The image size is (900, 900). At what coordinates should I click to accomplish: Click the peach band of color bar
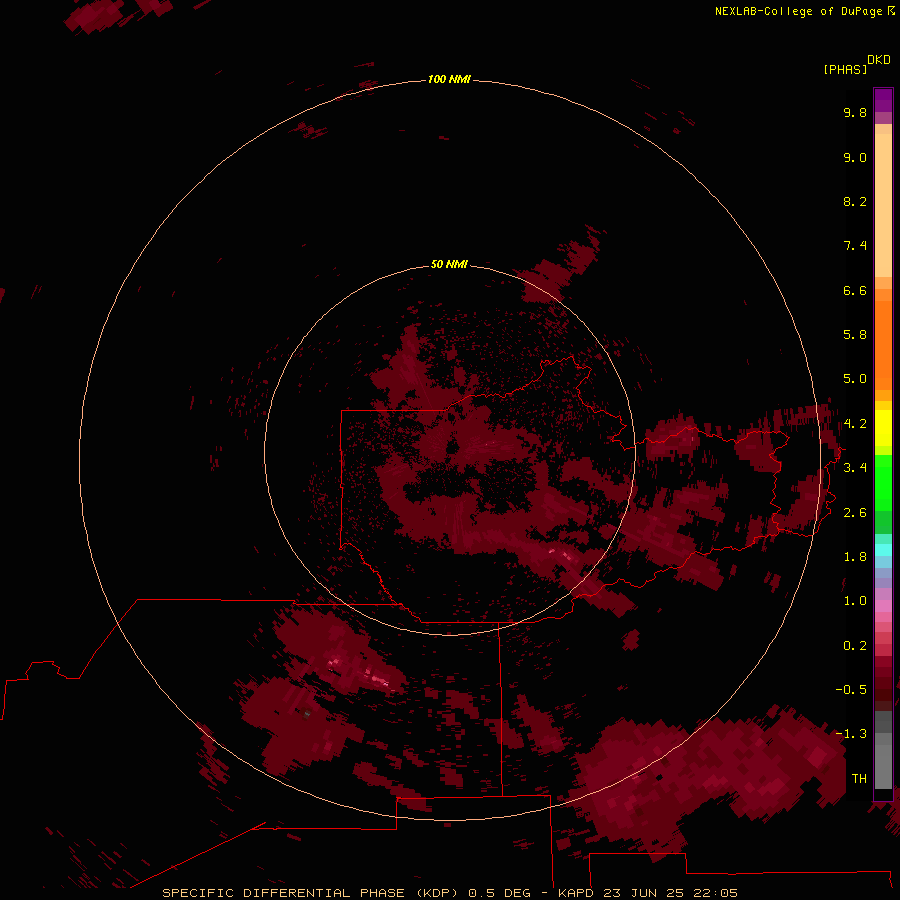[x=883, y=201]
